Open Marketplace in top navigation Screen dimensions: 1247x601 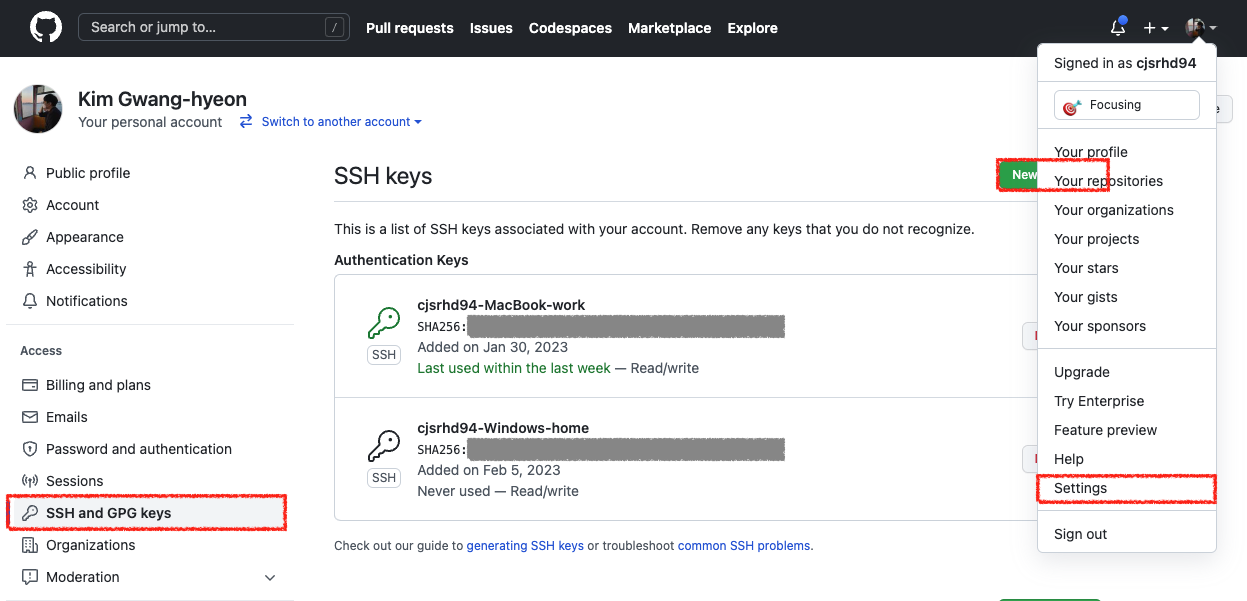(x=670, y=28)
